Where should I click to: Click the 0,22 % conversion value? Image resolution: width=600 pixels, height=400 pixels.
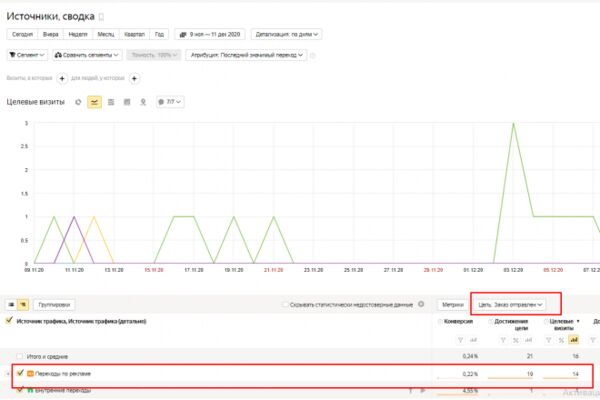click(470, 374)
